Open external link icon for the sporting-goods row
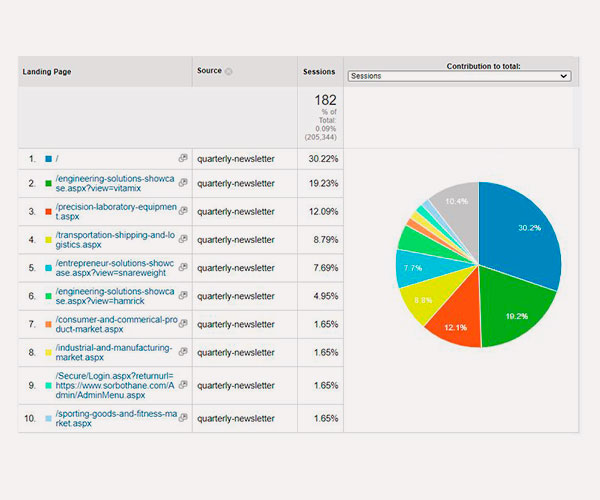Screen dimensions: 600x500 click(183, 417)
